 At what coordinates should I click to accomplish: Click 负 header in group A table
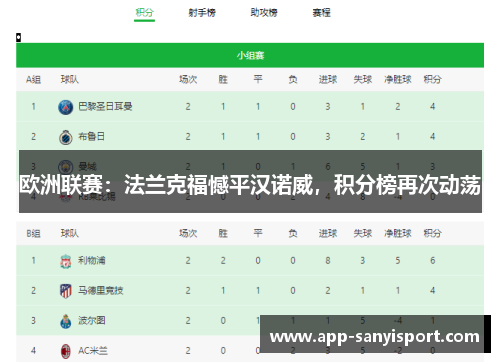point(293,80)
